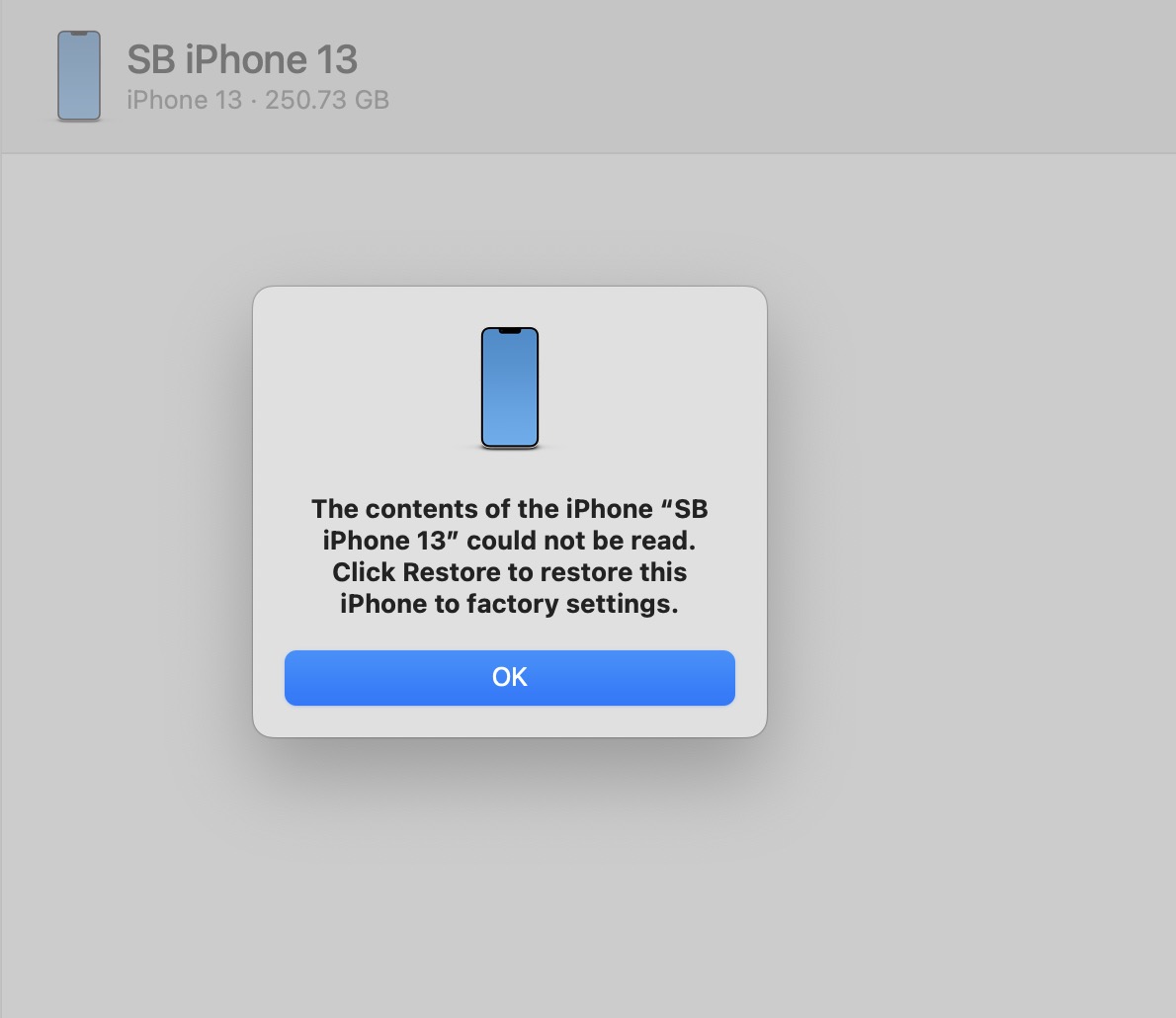
Task: Click the "250.73 GB" capacity text
Action: [327, 100]
